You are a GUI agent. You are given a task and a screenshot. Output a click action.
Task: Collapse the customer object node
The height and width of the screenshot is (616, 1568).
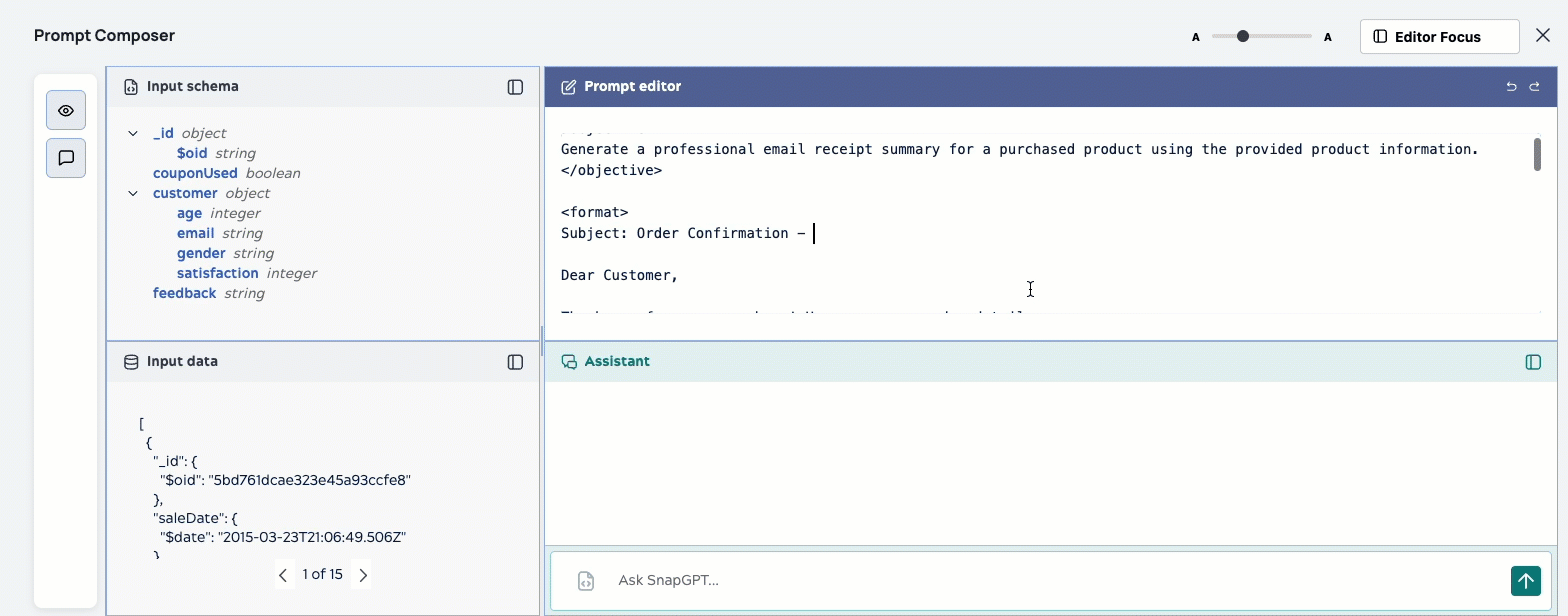point(133,193)
